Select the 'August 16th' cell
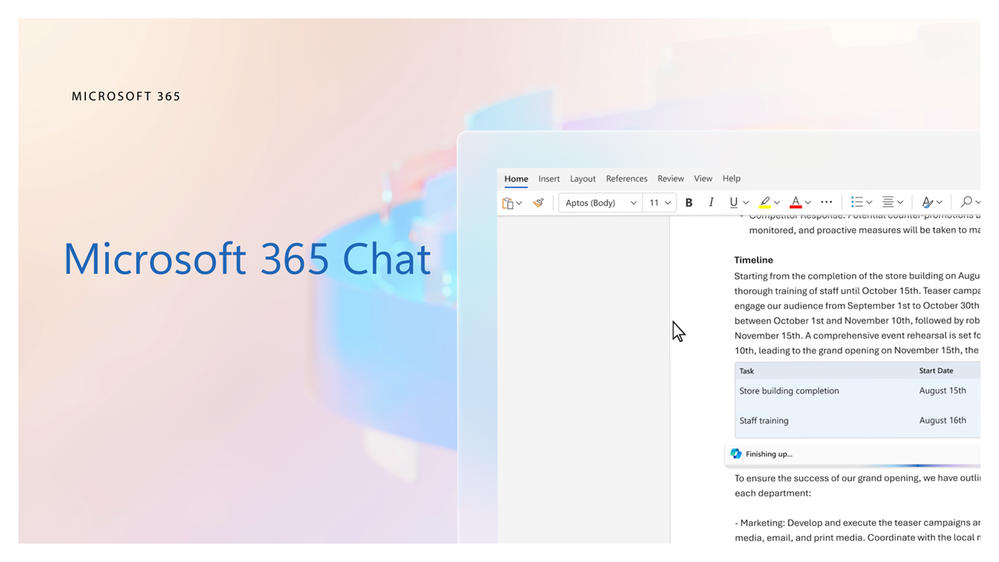This screenshot has height=562, width=999. point(942,421)
